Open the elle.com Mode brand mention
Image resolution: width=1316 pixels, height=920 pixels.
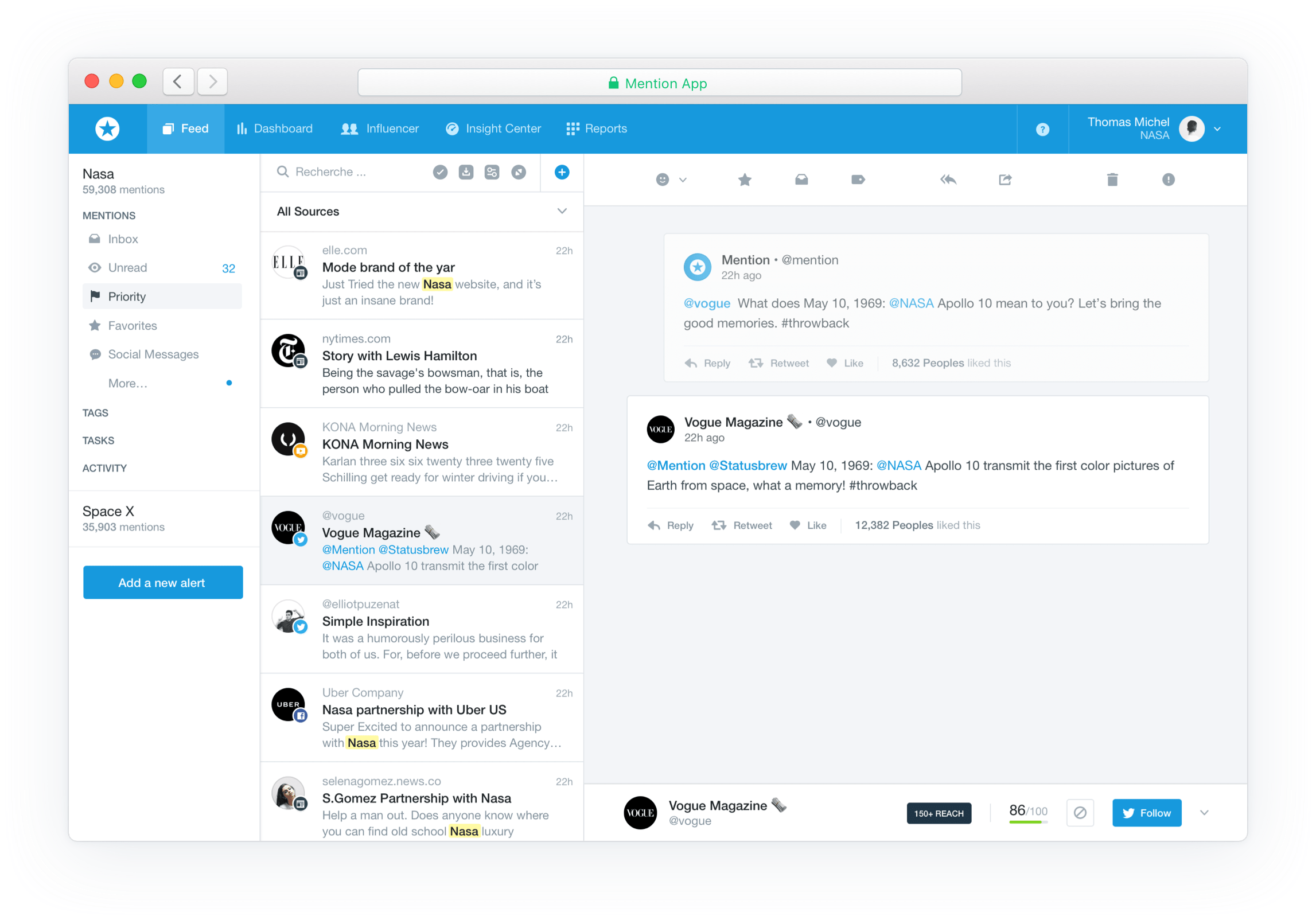[422, 275]
